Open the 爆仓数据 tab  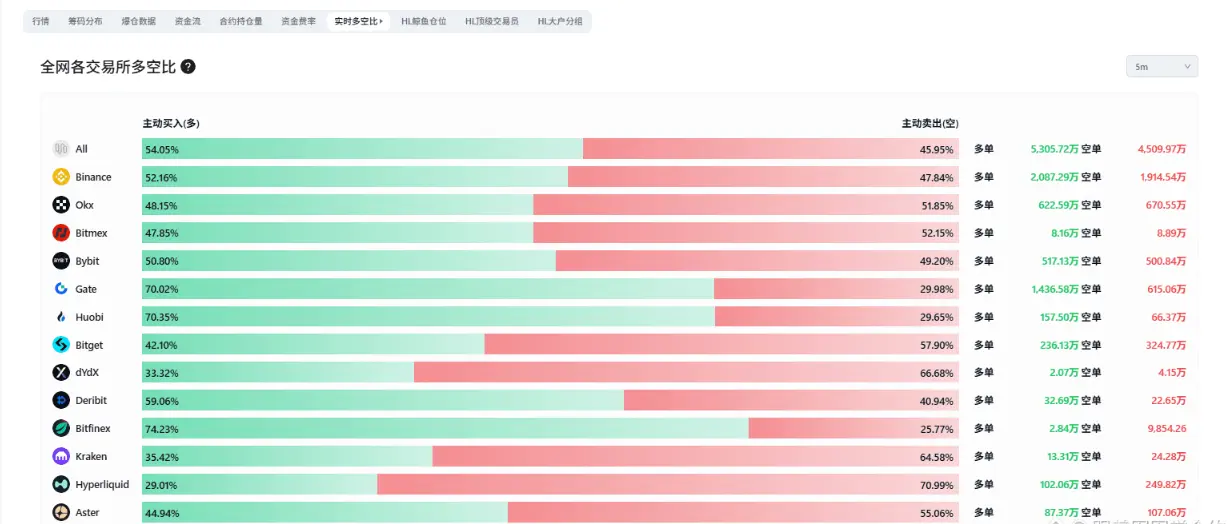[x=138, y=21]
